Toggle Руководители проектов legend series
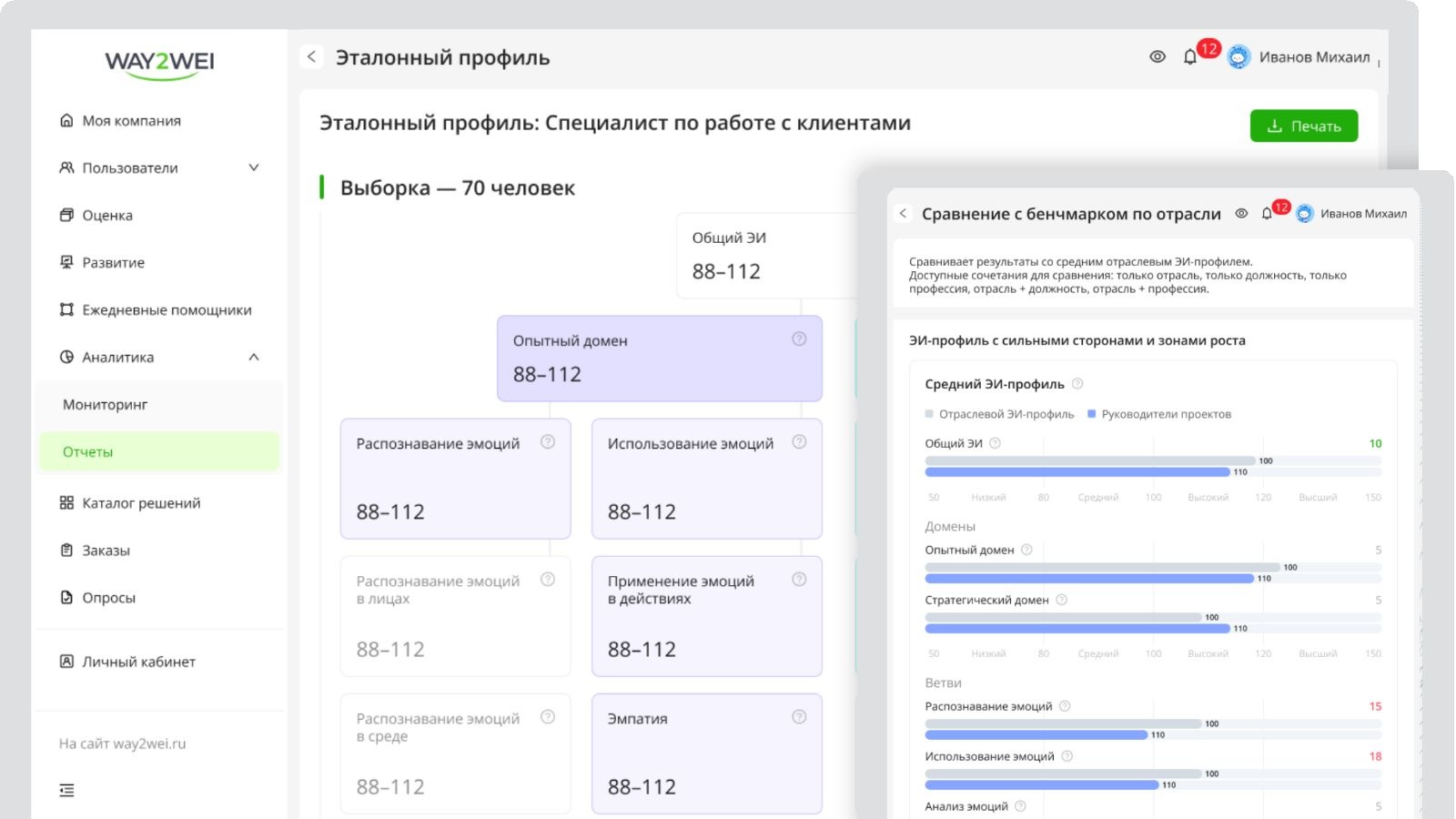 point(1159,414)
